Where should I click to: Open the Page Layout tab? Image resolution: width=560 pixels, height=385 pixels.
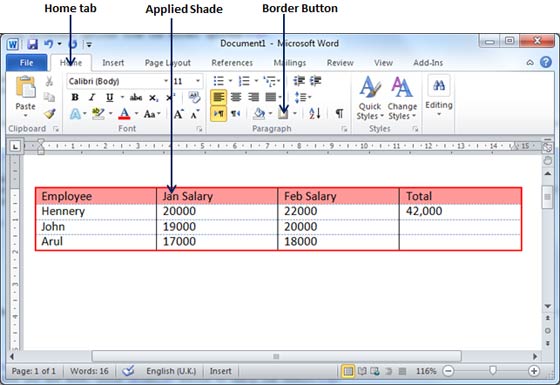coord(168,63)
